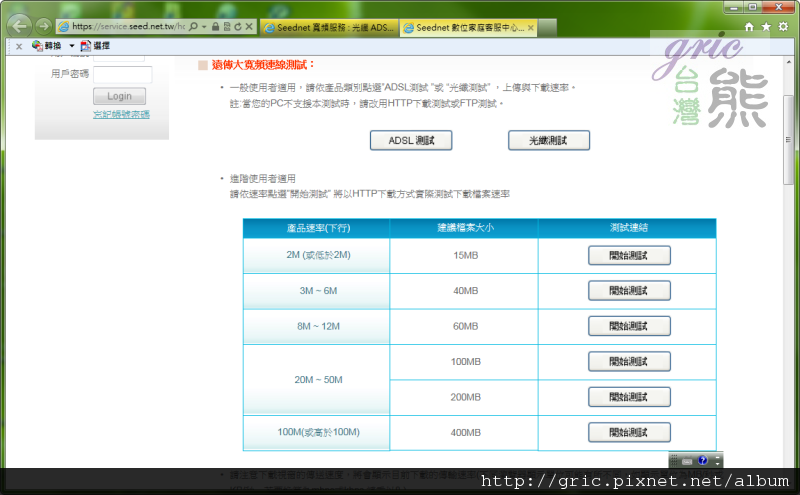Switch to the Seednet 寬頻服務 光纖 ADS tab
The width and height of the screenshot is (800, 495).
330,28
